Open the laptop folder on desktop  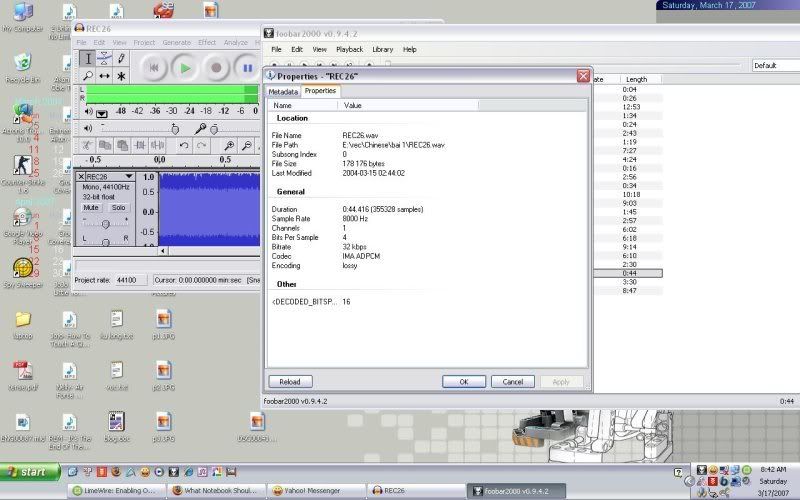23,325
